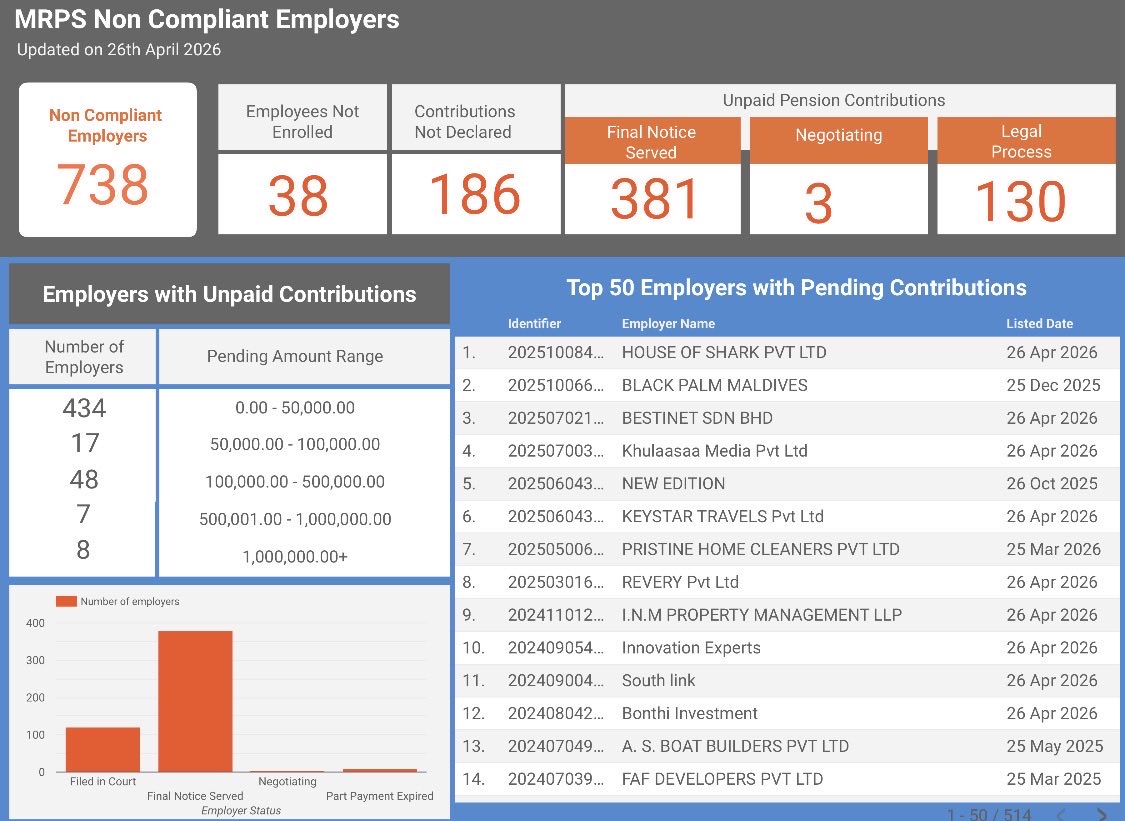The width and height of the screenshot is (1125, 821).
Task: Click the MRPS Non Compliant Employers title
Action: point(207,19)
